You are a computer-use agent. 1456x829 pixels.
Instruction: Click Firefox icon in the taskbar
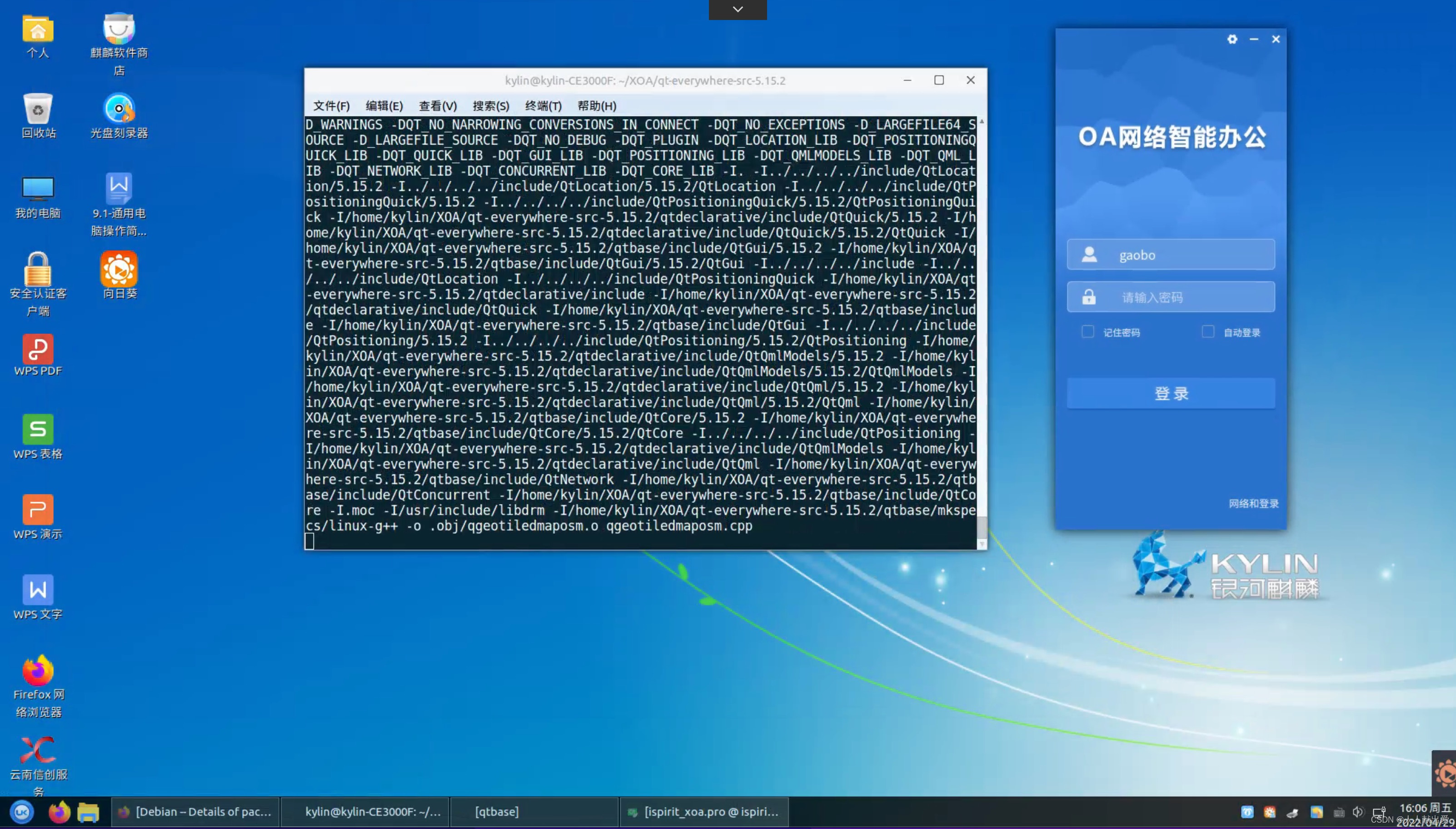(59, 812)
